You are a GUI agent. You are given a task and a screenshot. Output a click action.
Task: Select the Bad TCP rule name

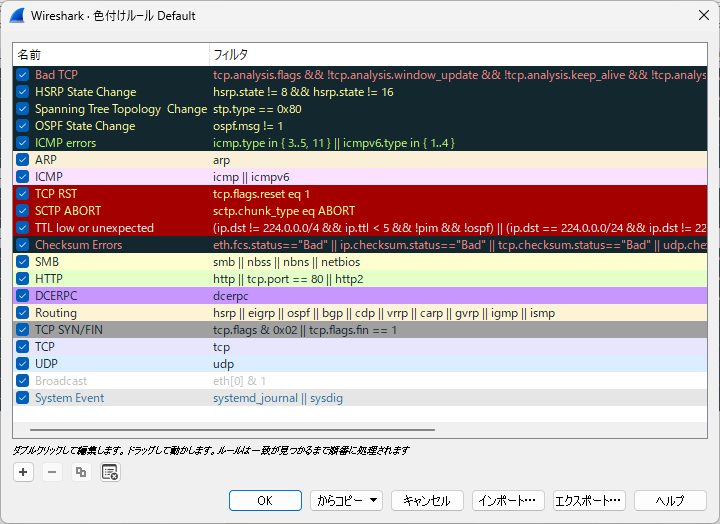coord(56,75)
